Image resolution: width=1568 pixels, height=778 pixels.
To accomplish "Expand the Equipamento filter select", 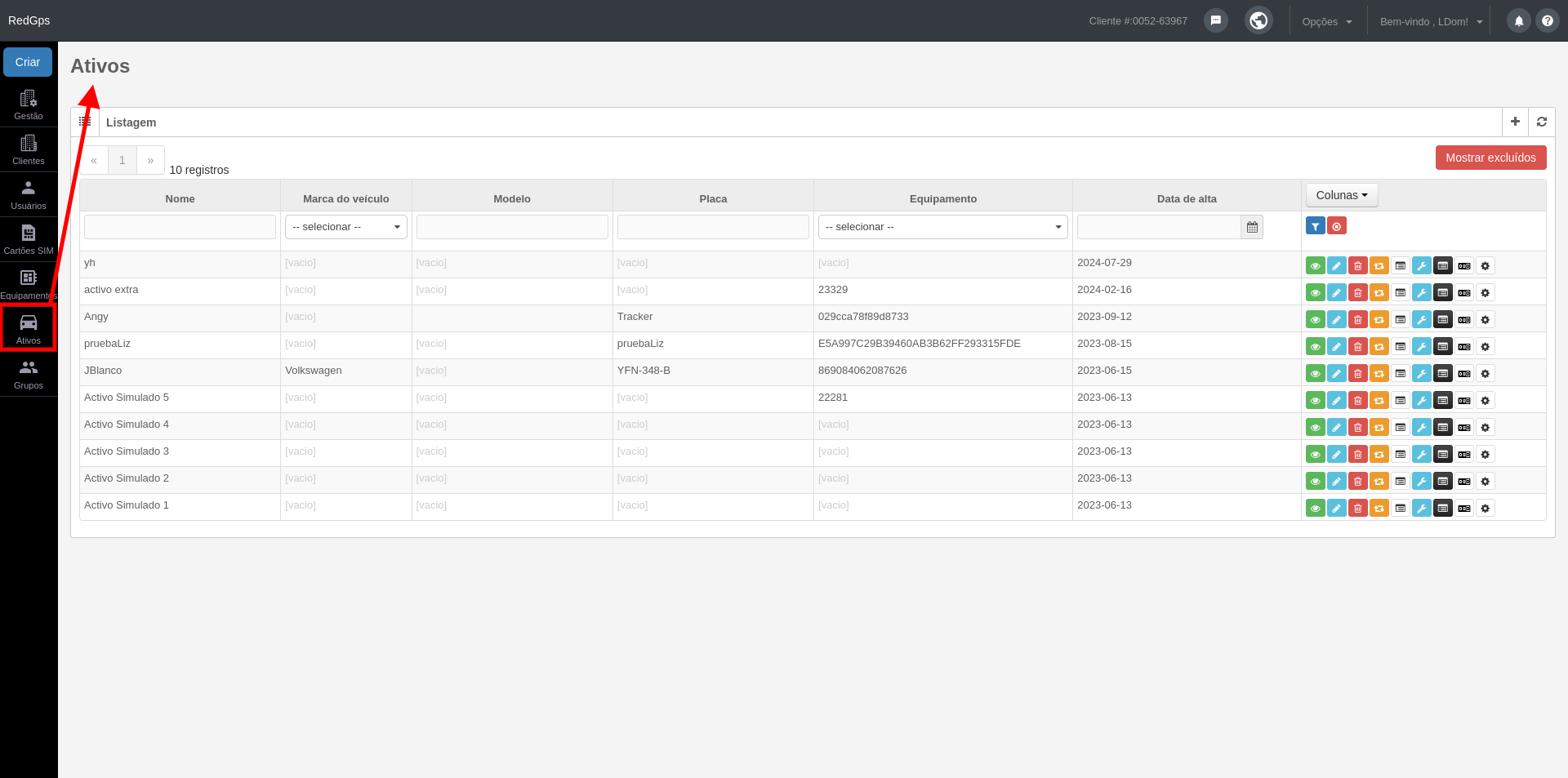I will [x=943, y=227].
